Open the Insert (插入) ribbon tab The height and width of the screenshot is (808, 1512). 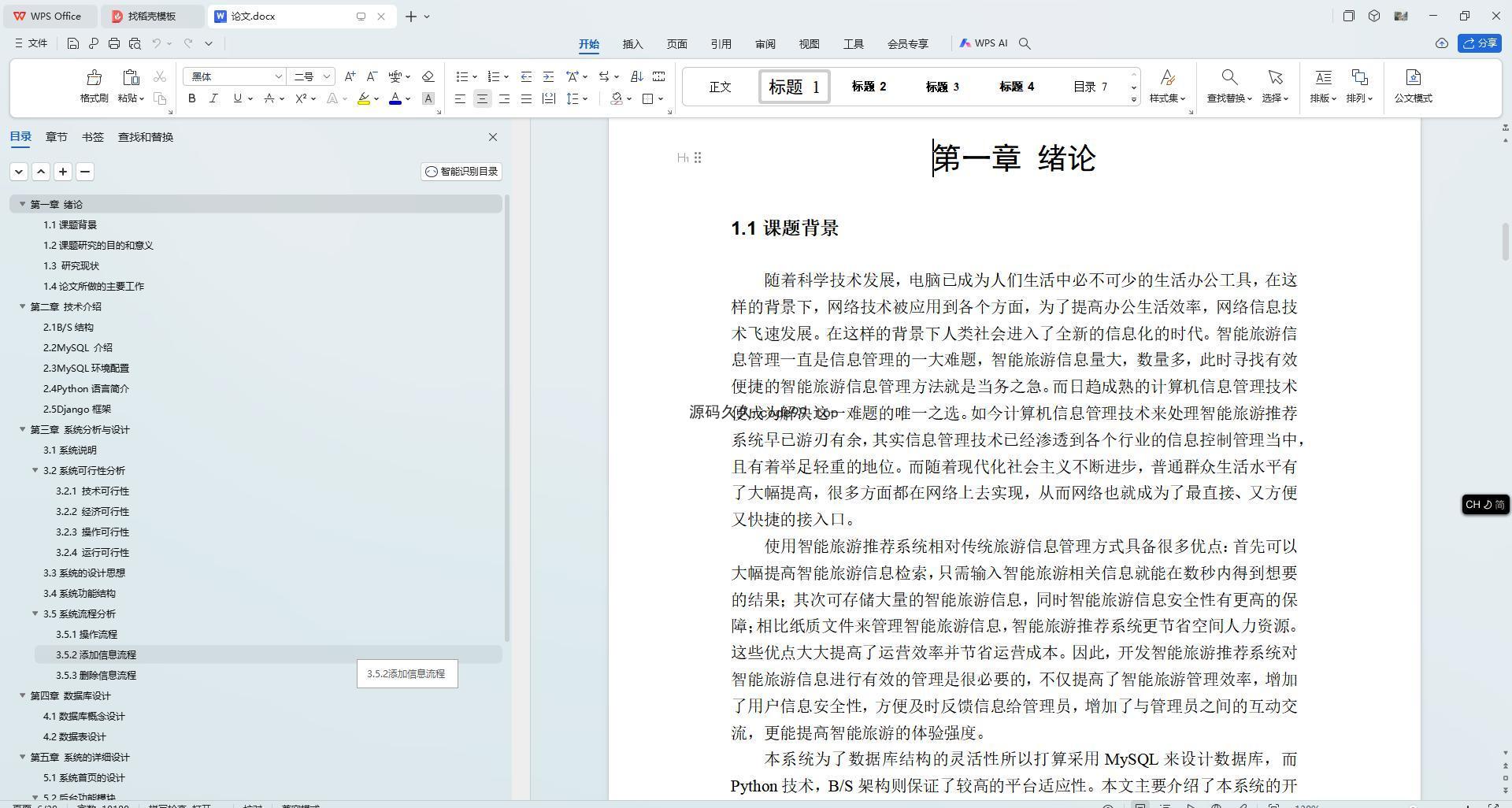pyautogui.click(x=633, y=44)
